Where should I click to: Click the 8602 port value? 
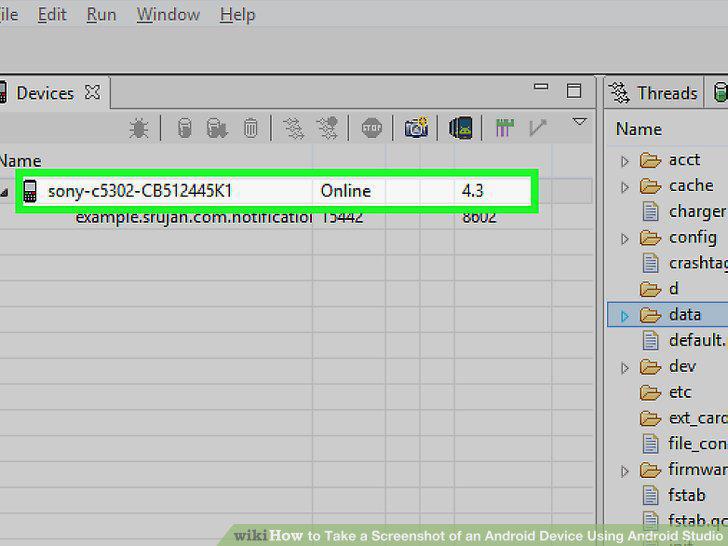point(479,217)
